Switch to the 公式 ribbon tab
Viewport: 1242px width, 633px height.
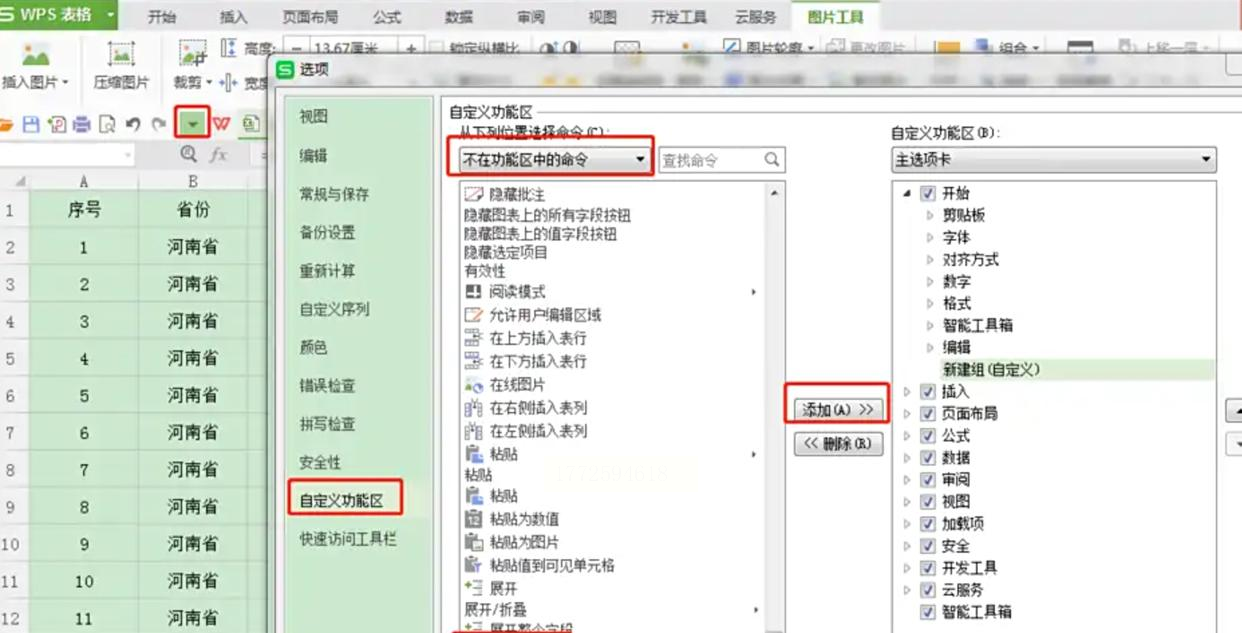point(387,16)
